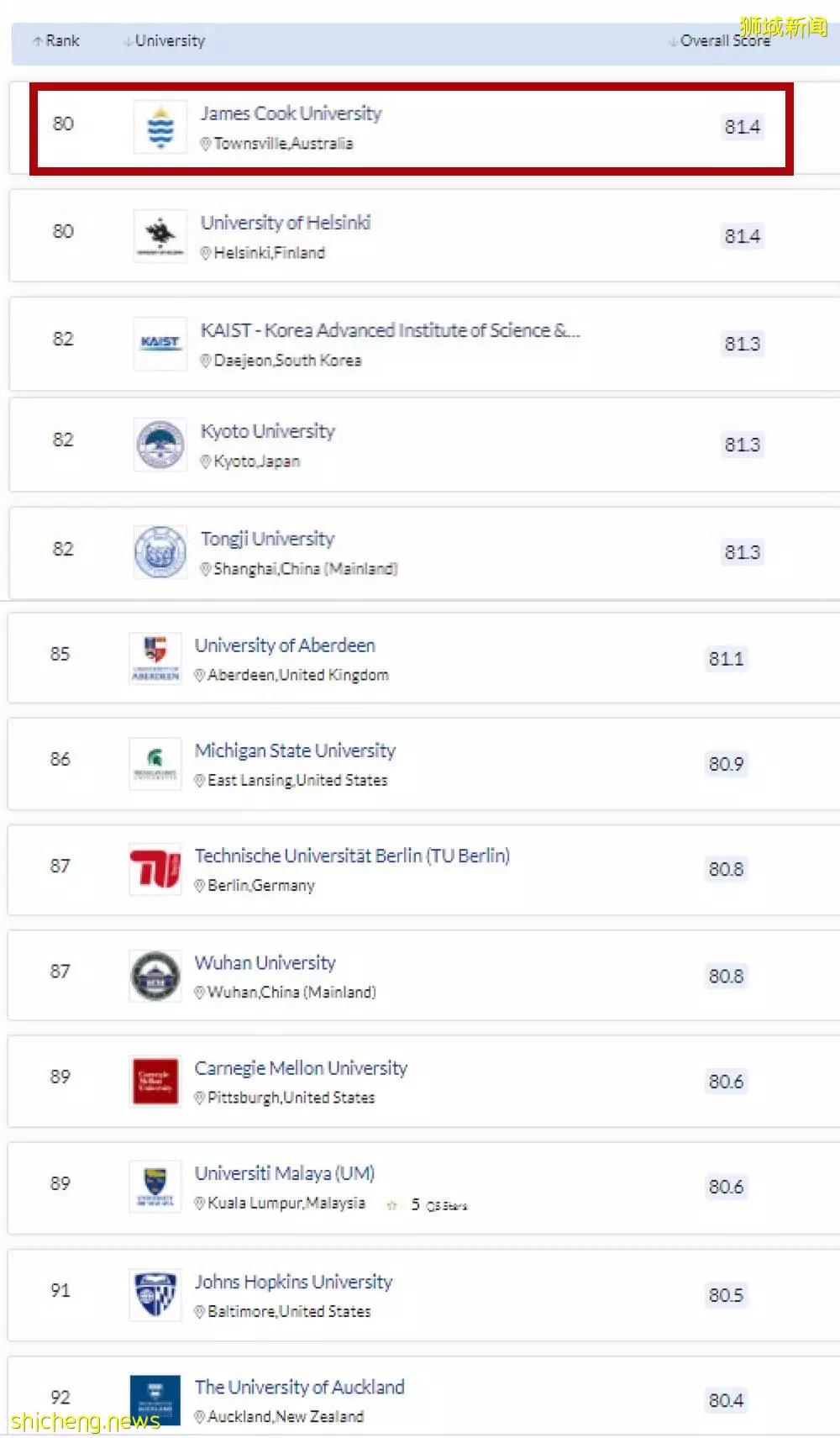
Task: Click the TU Berlin red logo
Action: click(x=155, y=869)
